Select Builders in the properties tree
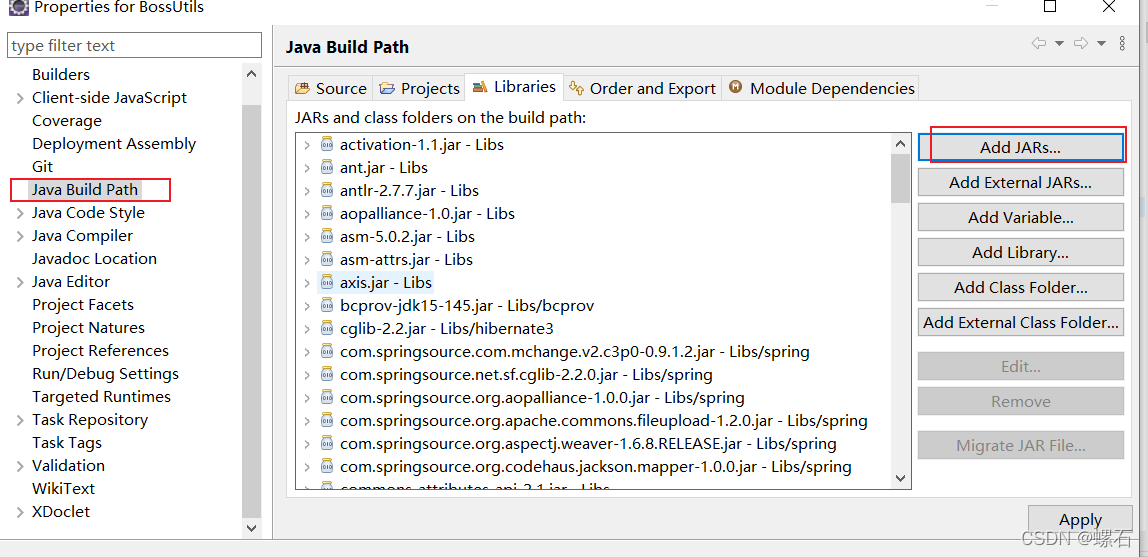The width and height of the screenshot is (1148, 557). (61, 75)
